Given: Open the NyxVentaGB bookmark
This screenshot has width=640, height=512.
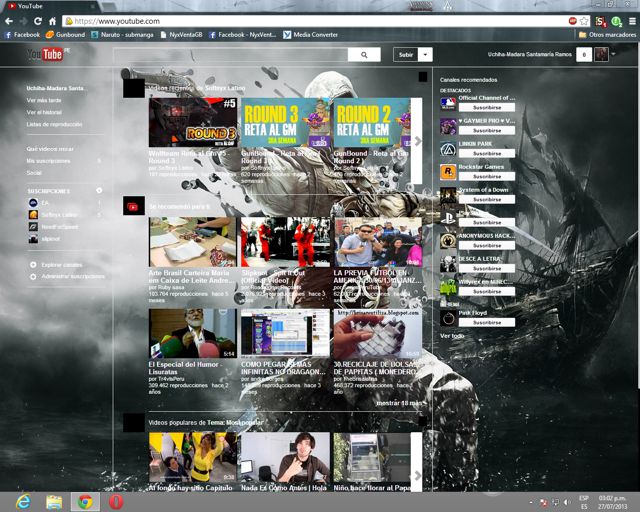Looking at the screenshot, I should 182,35.
